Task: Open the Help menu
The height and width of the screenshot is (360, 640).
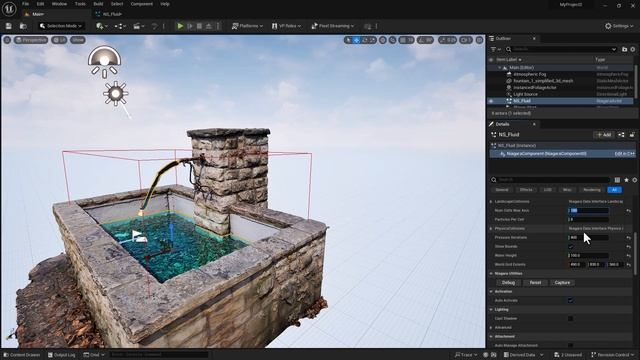Action: coord(165,4)
